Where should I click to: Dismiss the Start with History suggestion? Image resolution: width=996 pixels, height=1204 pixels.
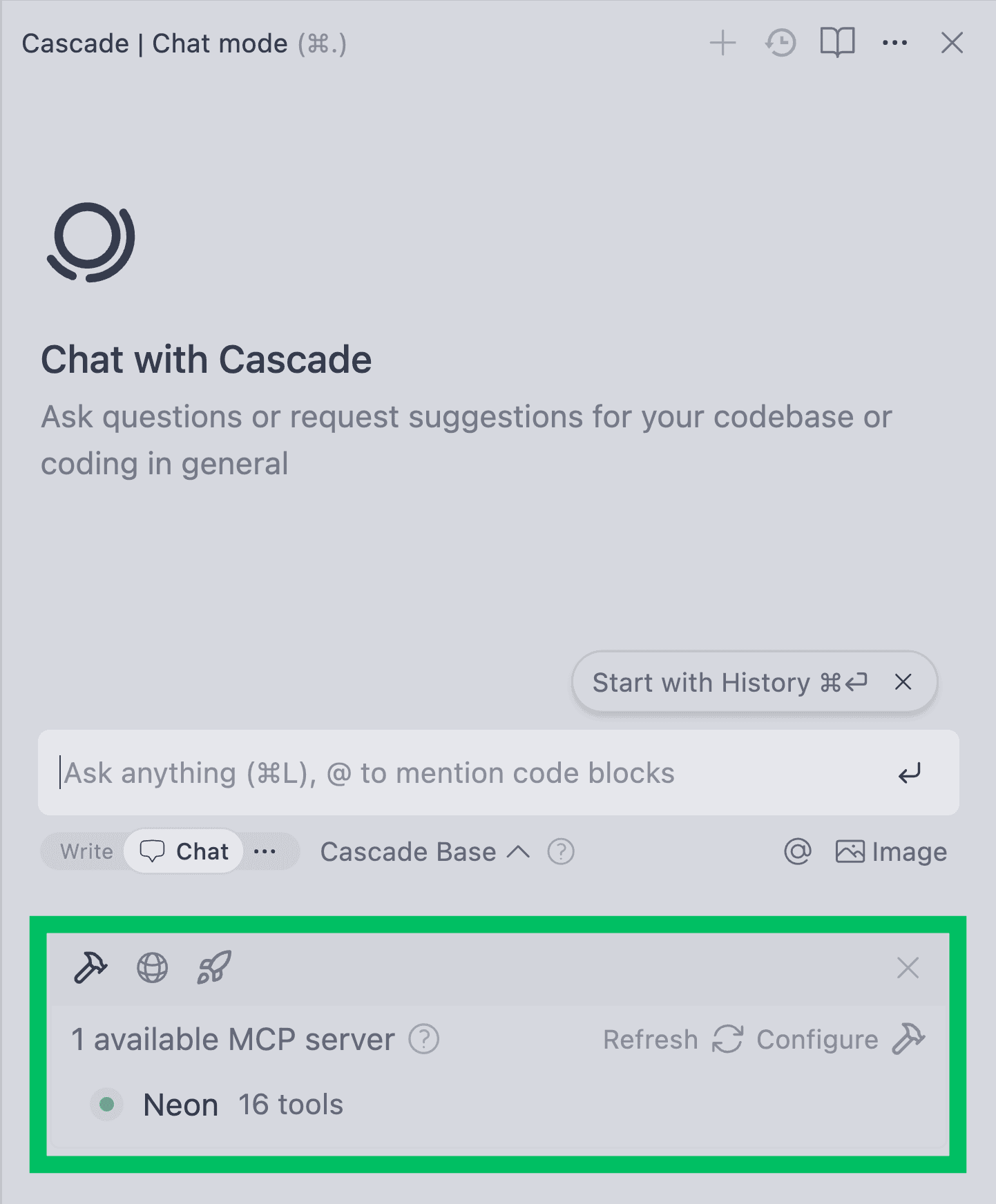pyautogui.click(x=903, y=682)
